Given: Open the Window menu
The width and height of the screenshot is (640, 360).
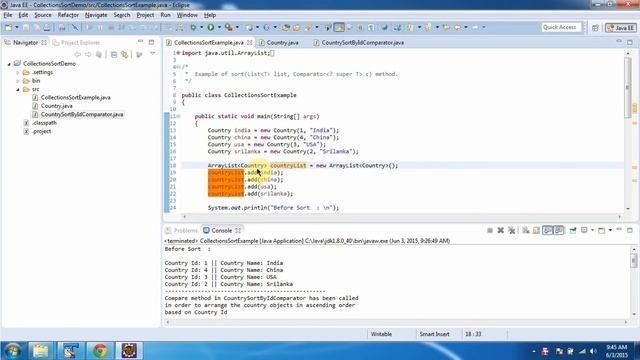Looking at the screenshot, I should coord(187,15).
